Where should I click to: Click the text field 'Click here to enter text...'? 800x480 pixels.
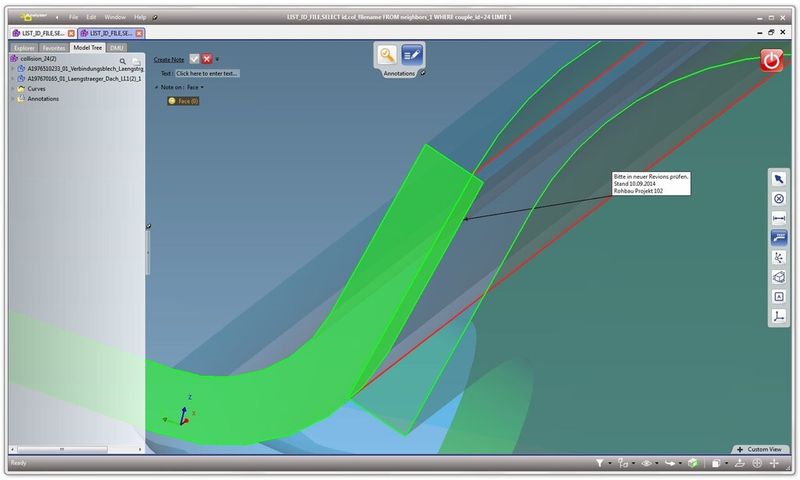click(x=207, y=73)
